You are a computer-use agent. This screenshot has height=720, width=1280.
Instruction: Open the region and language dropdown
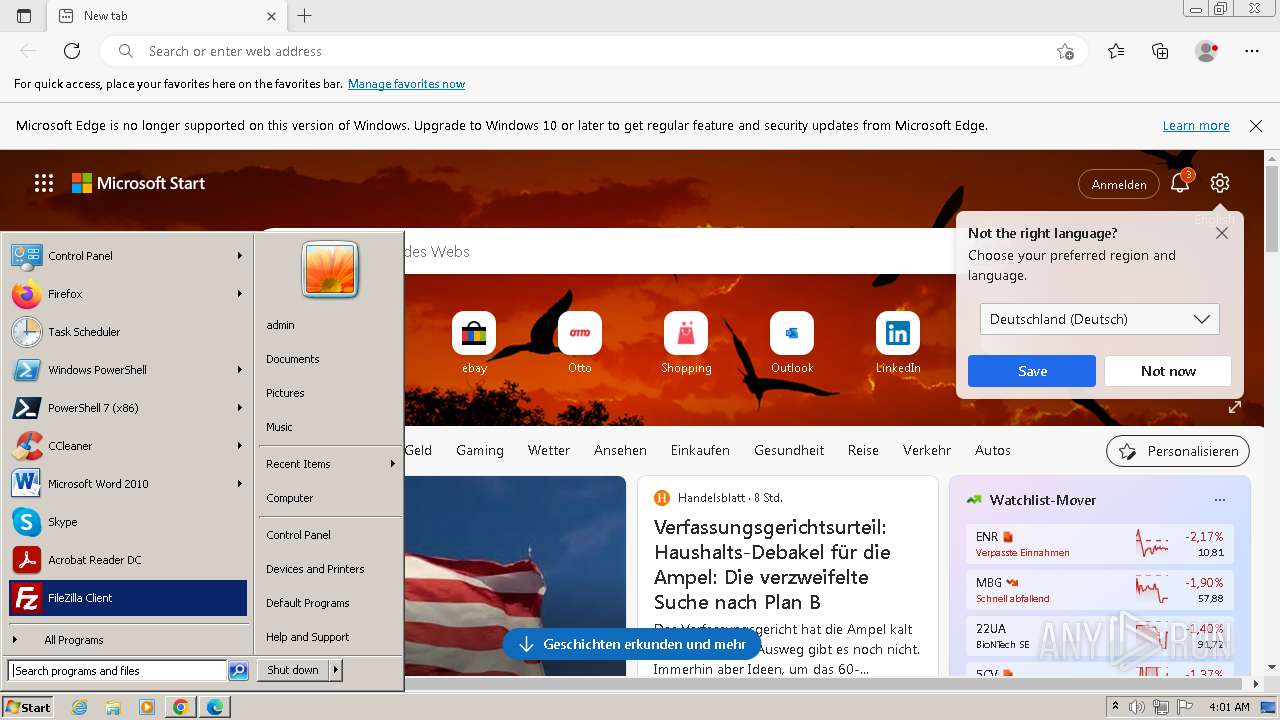pyautogui.click(x=1099, y=319)
